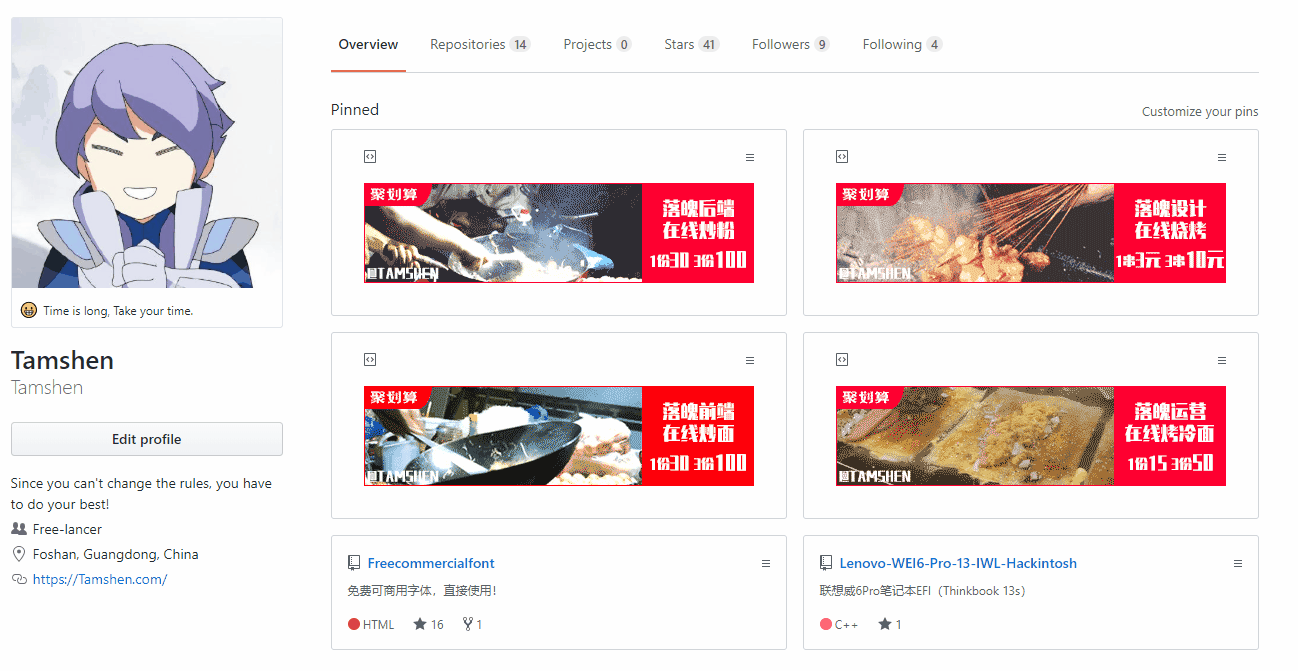Open the Tamshen.com website link
This screenshot has width=1298, height=671.
[100, 579]
